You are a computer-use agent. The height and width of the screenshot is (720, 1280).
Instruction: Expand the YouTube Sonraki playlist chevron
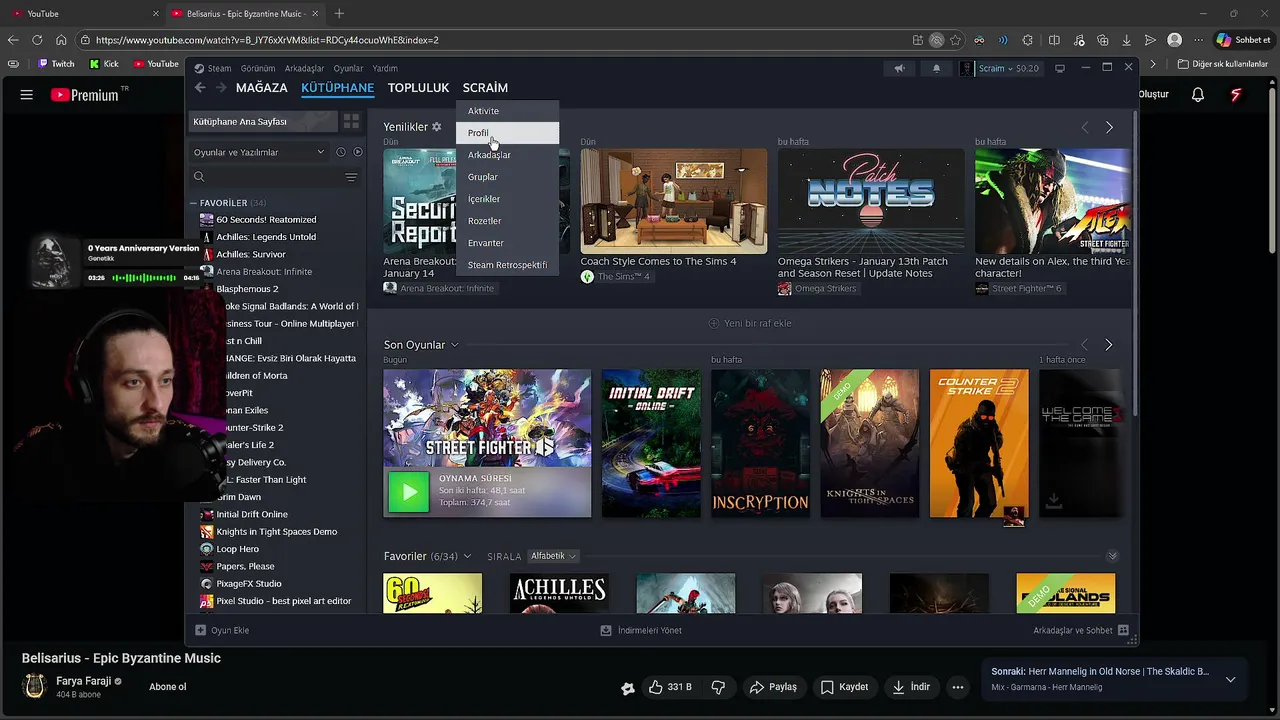pyautogui.click(x=1230, y=679)
